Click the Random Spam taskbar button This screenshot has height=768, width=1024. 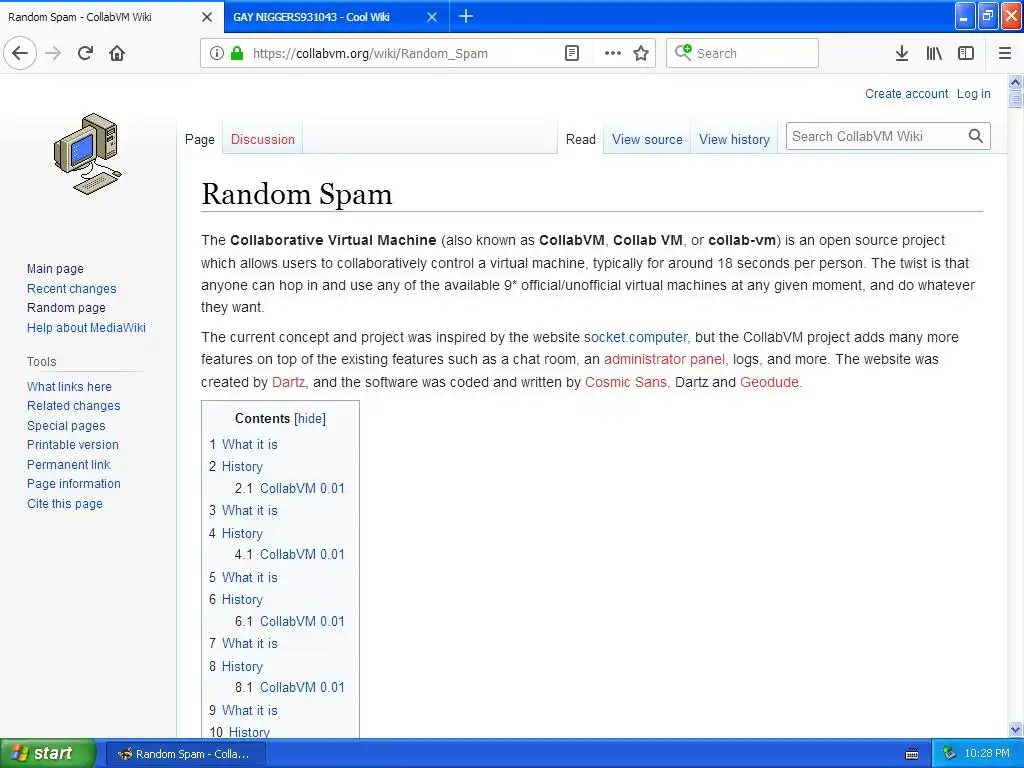click(185, 754)
